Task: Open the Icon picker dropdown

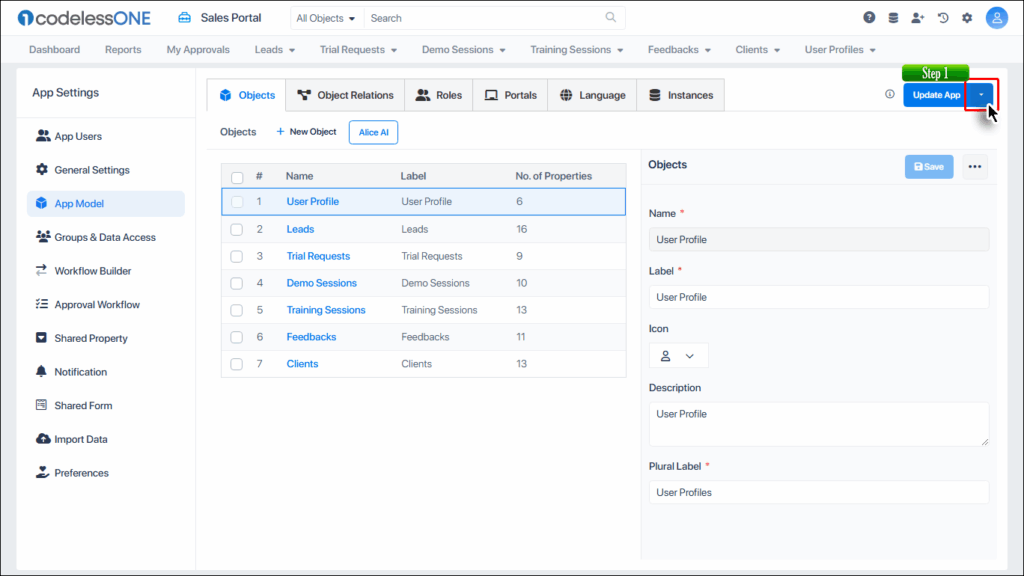Action: pyautogui.click(x=678, y=356)
